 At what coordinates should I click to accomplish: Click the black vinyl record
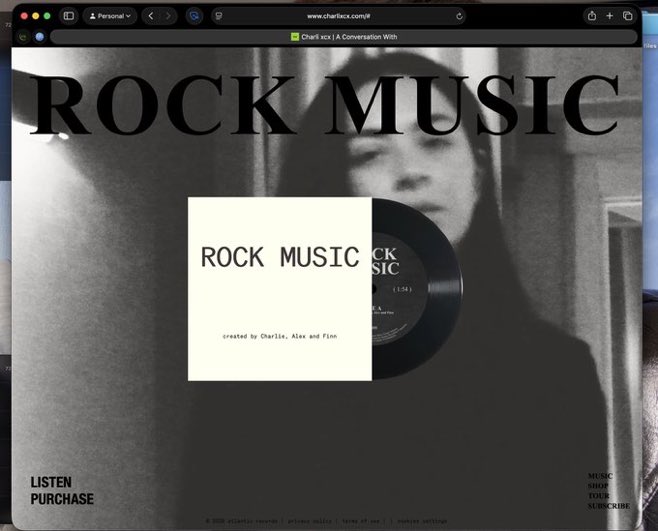[x=418, y=289]
